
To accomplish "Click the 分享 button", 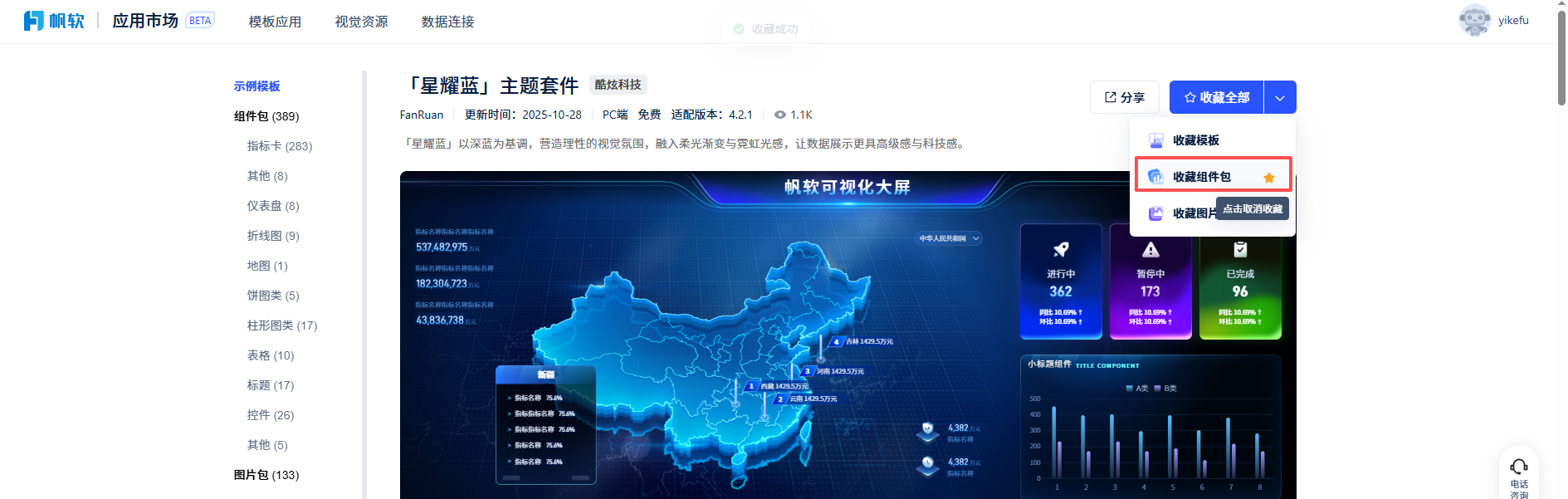I will pos(1124,97).
